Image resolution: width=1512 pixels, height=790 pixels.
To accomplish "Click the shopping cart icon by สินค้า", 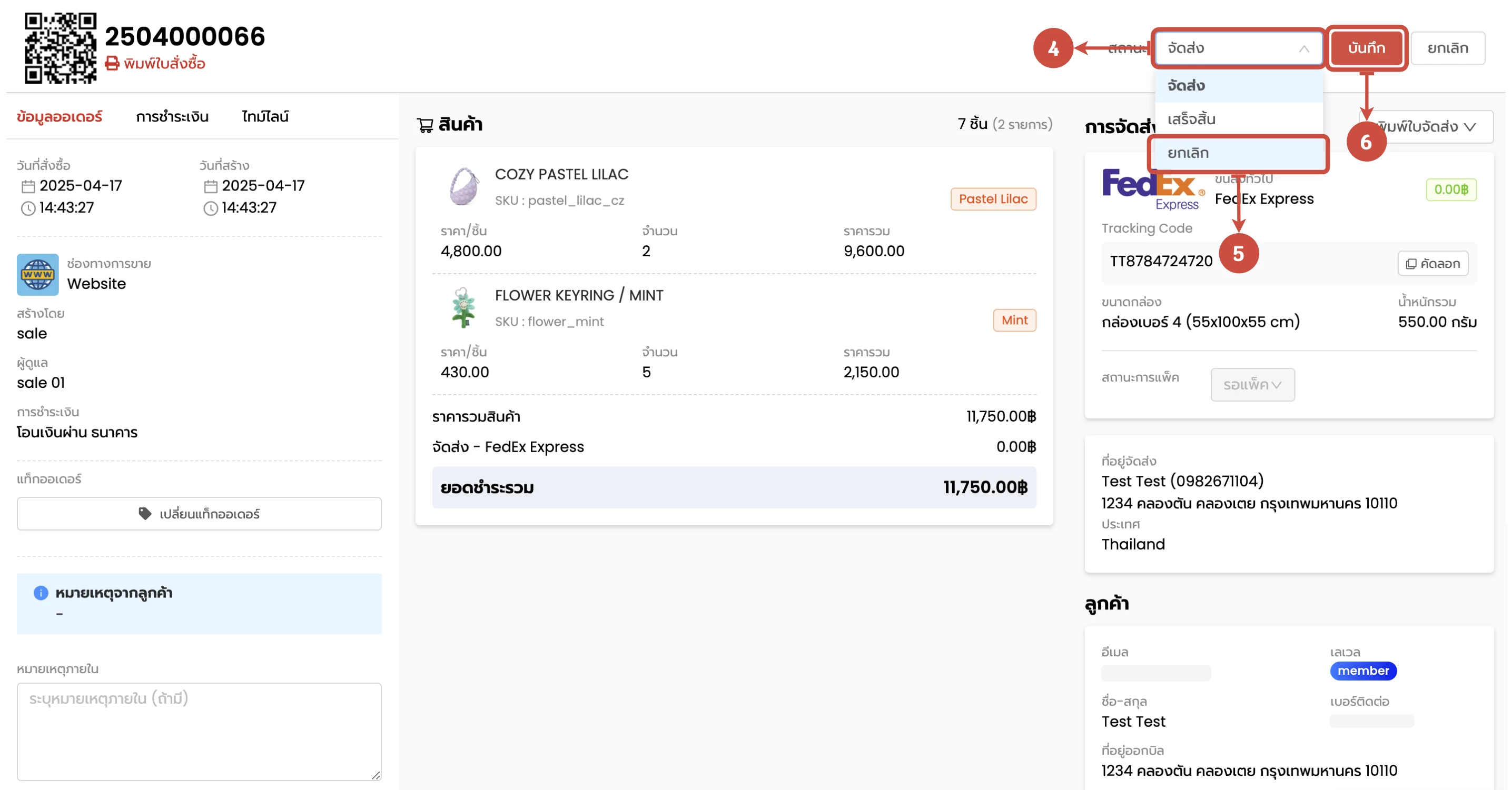I will [x=425, y=125].
